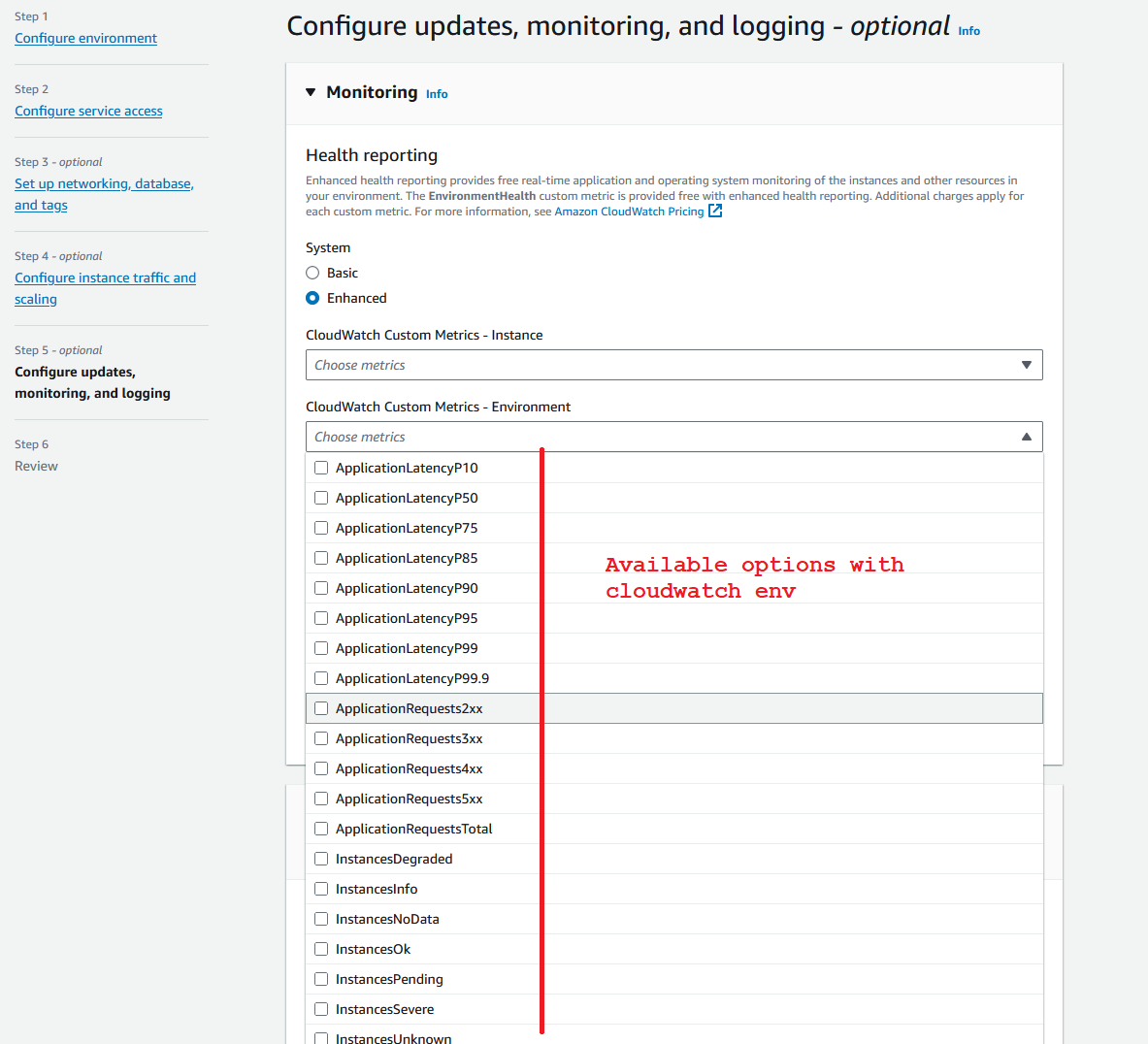
Task: Check the InstancesDegraded checkbox
Action: click(x=321, y=859)
